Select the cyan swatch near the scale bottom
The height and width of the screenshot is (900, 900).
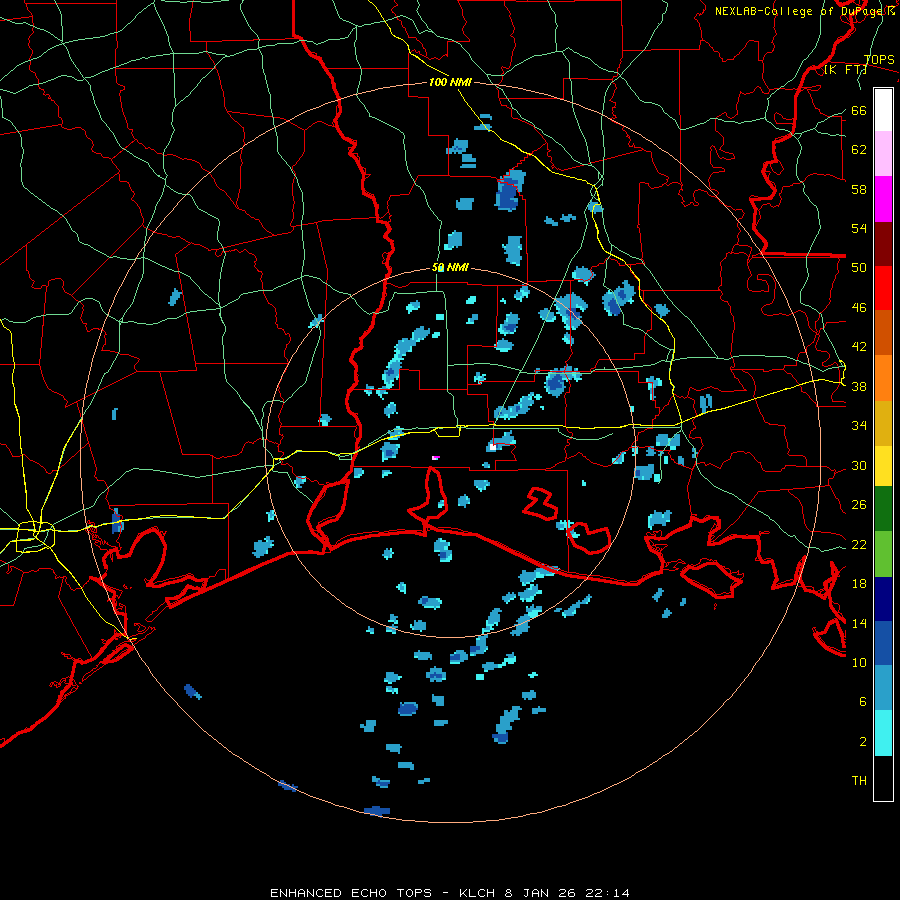pos(883,733)
